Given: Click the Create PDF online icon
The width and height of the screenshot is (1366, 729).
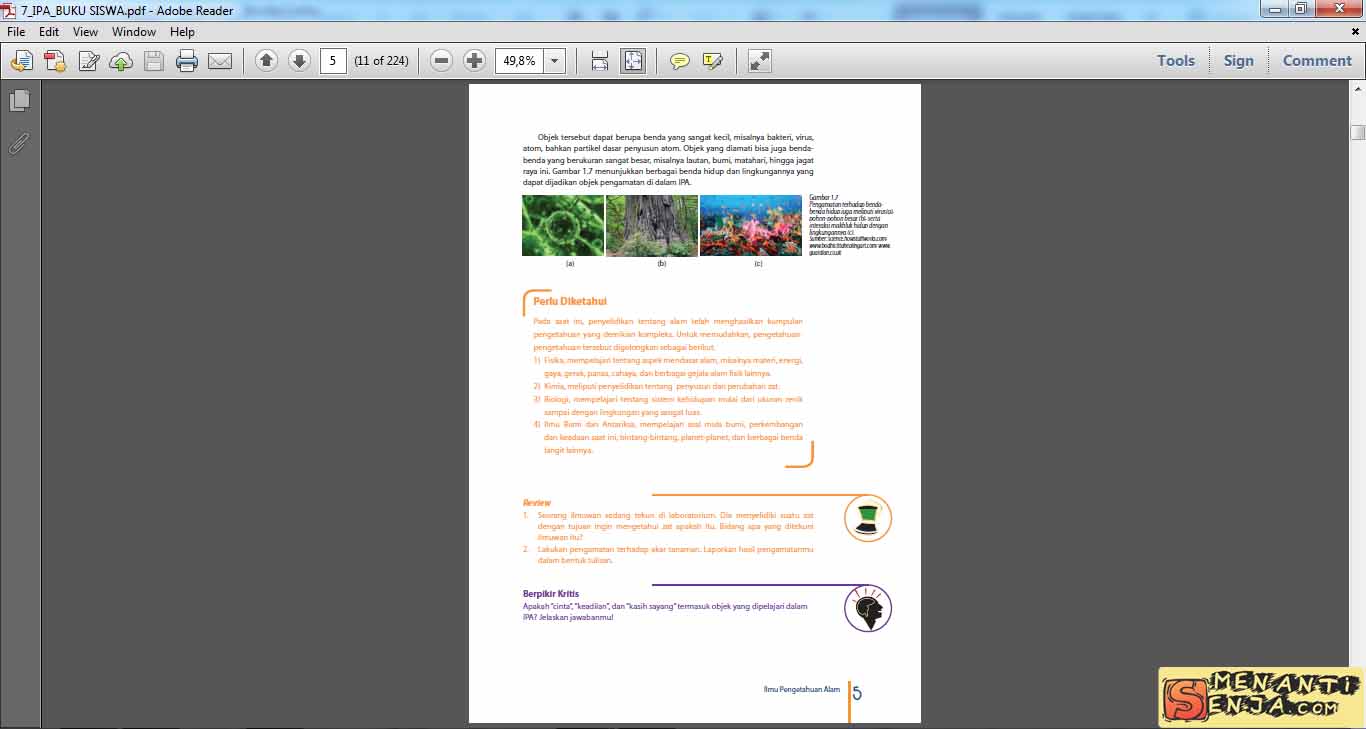Looking at the screenshot, I should click(54, 61).
